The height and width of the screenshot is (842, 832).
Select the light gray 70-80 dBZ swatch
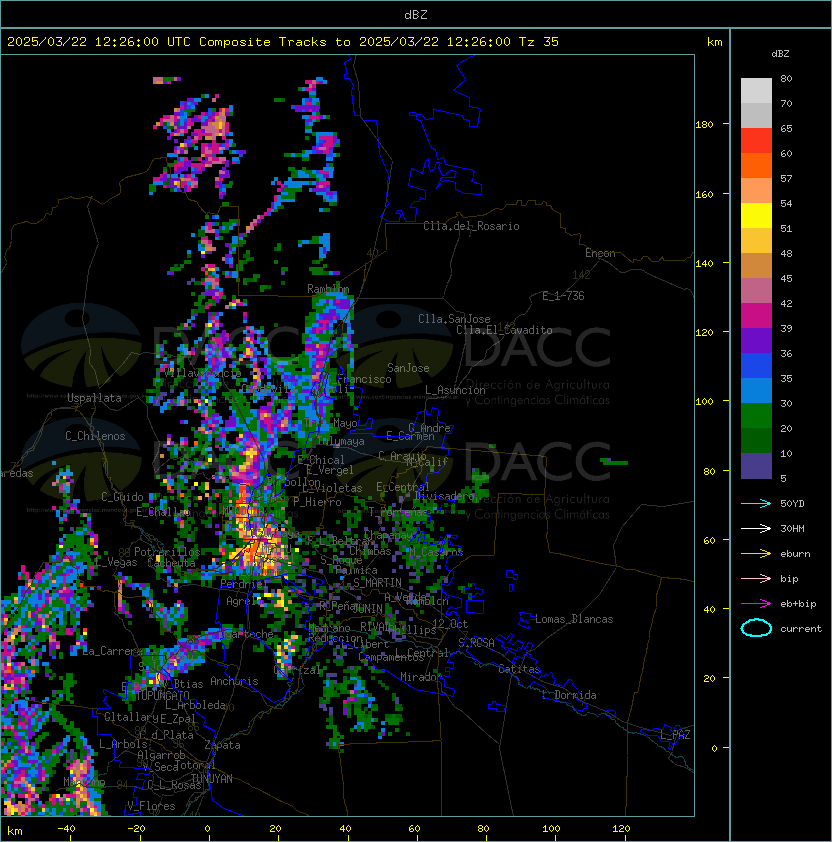[756, 91]
